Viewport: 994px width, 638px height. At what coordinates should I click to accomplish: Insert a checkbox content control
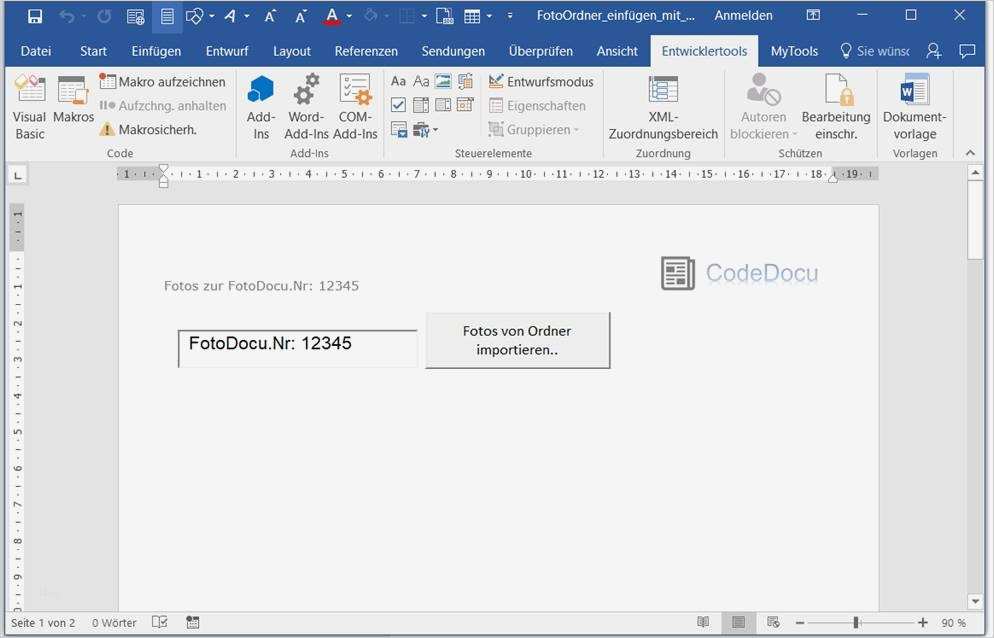(x=398, y=105)
